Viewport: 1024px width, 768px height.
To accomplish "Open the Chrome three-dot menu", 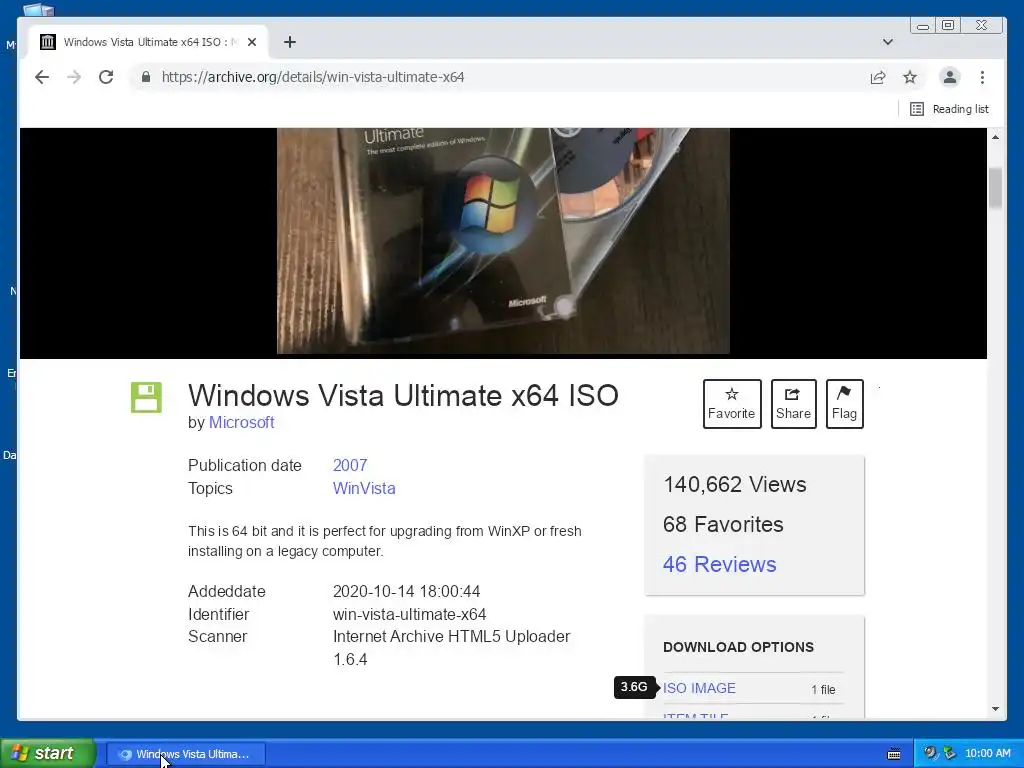I will point(982,77).
